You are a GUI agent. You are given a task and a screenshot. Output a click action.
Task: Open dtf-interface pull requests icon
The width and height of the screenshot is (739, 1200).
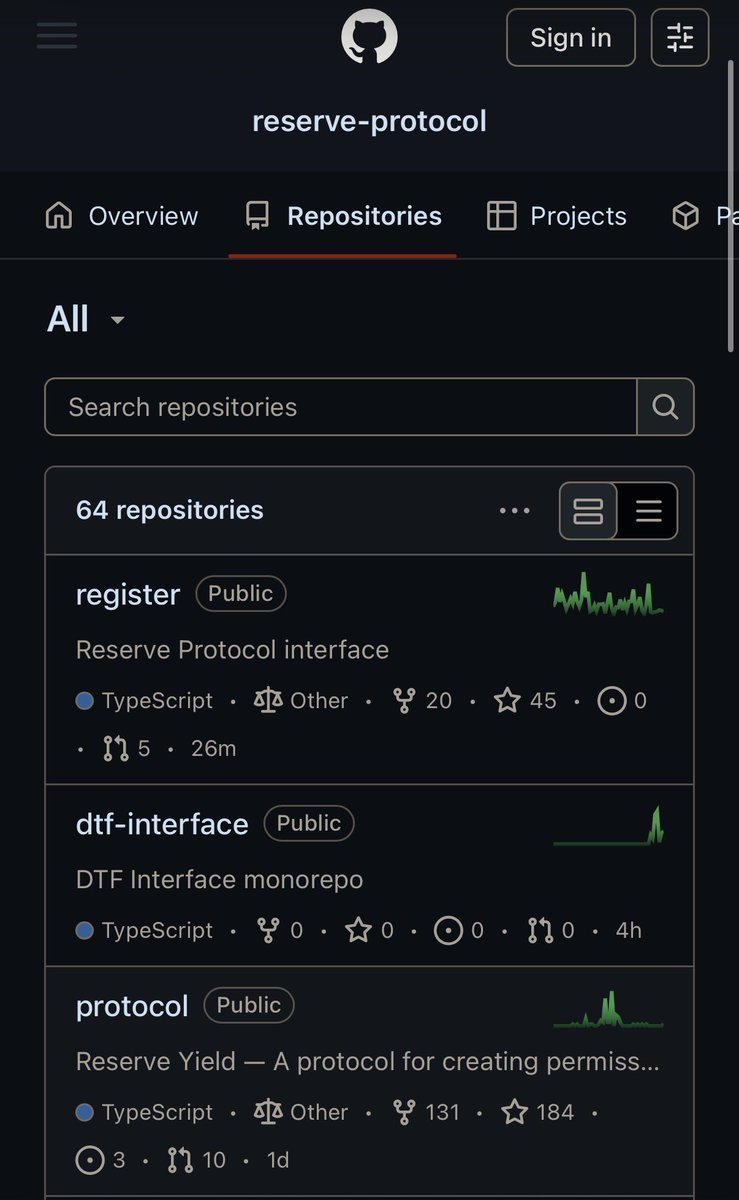(540, 931)
